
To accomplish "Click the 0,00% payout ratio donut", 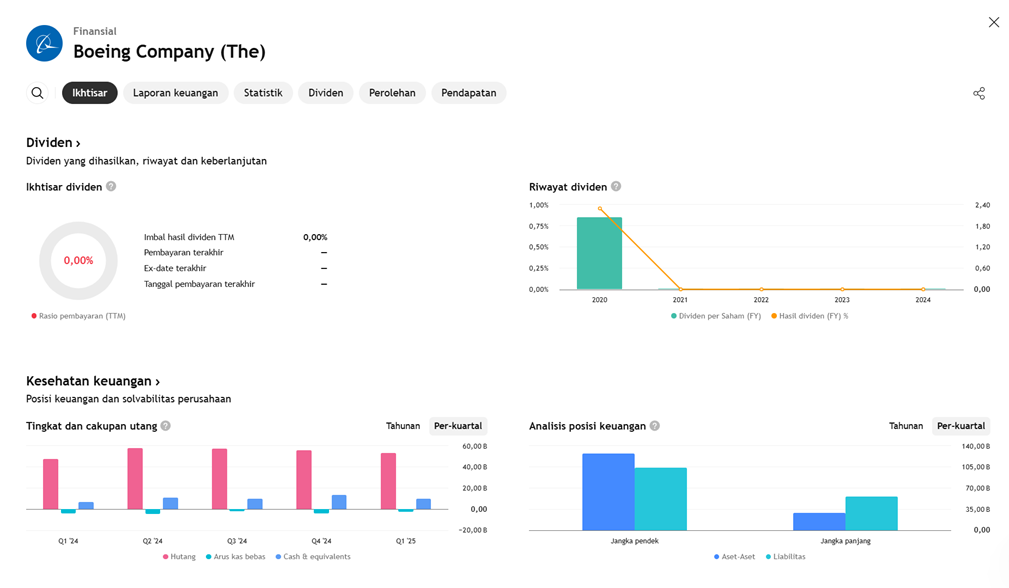I will click(79, 261).
